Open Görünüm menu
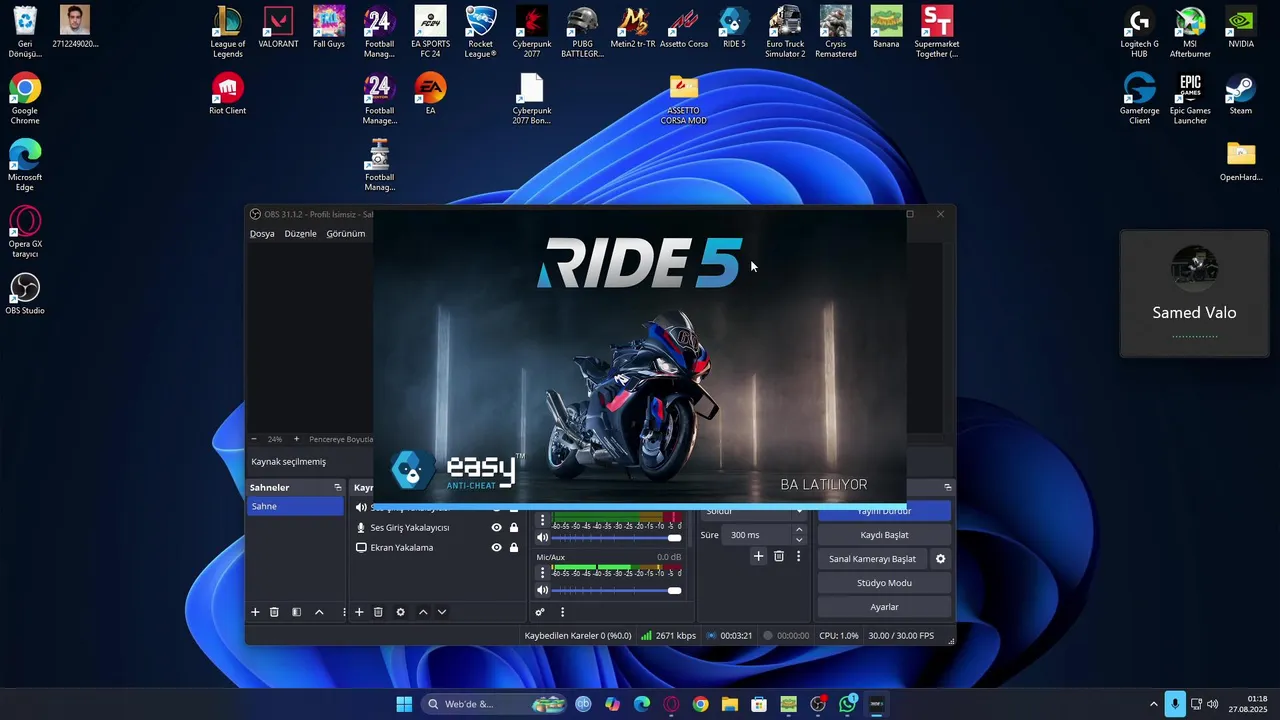 tap(346, 234)
